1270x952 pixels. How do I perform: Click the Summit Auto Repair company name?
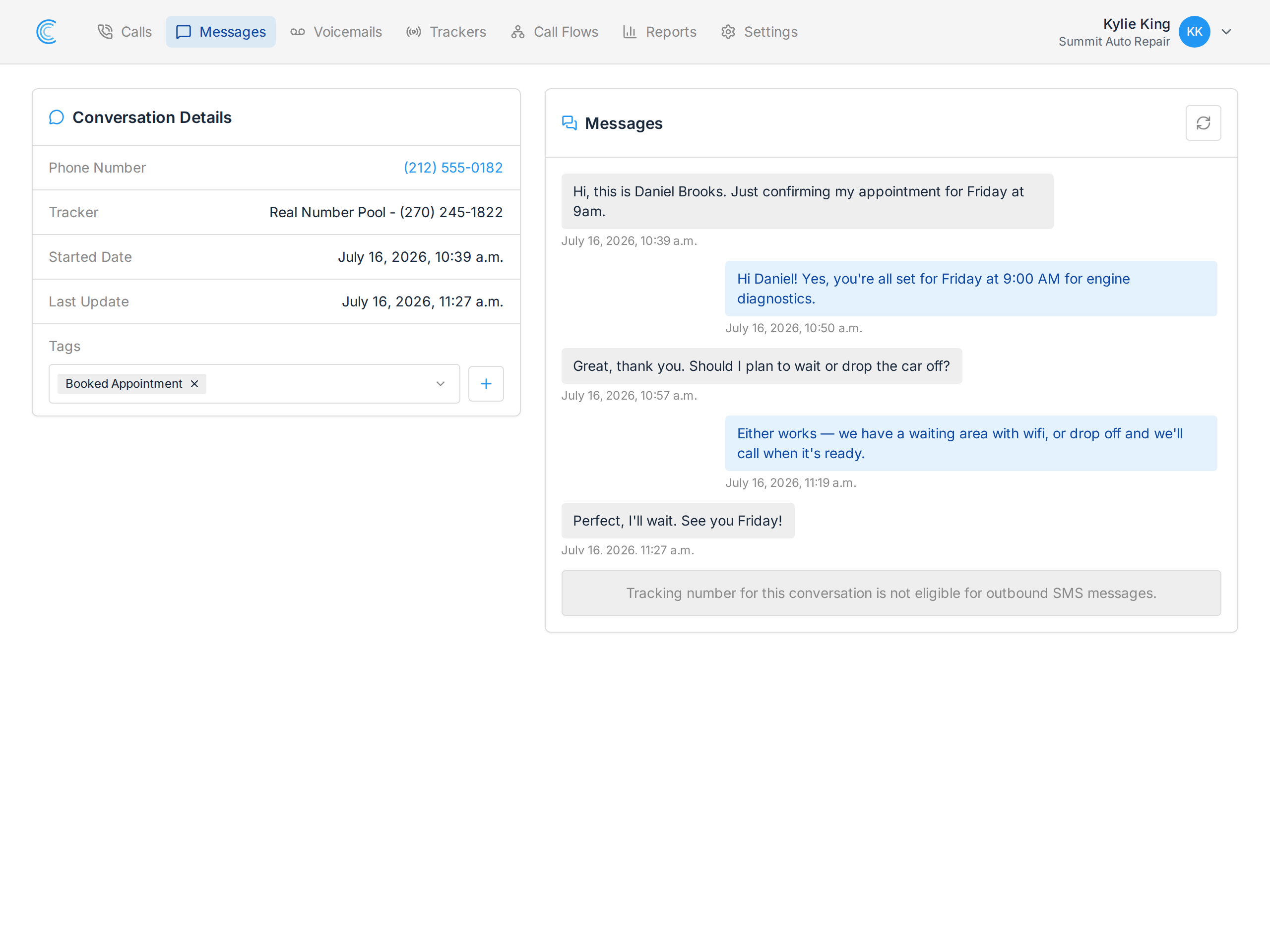click(x=1114, y=41)
